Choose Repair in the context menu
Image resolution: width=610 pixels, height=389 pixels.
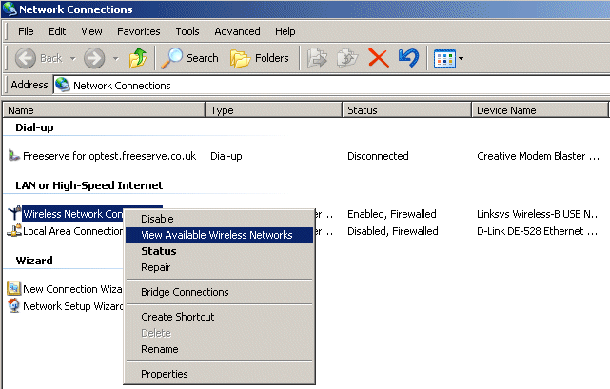coord(219,267)
